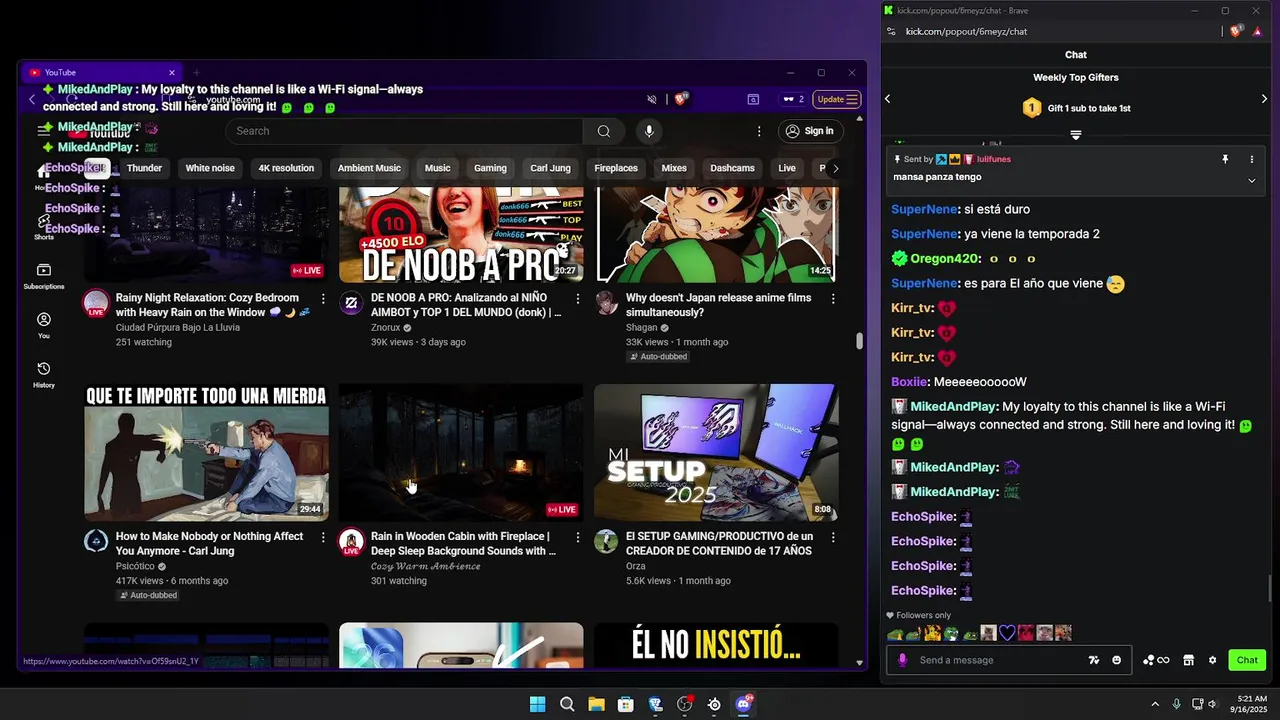
Task: Go to previous Top Gifters slide
Action: tap(887, 98)
